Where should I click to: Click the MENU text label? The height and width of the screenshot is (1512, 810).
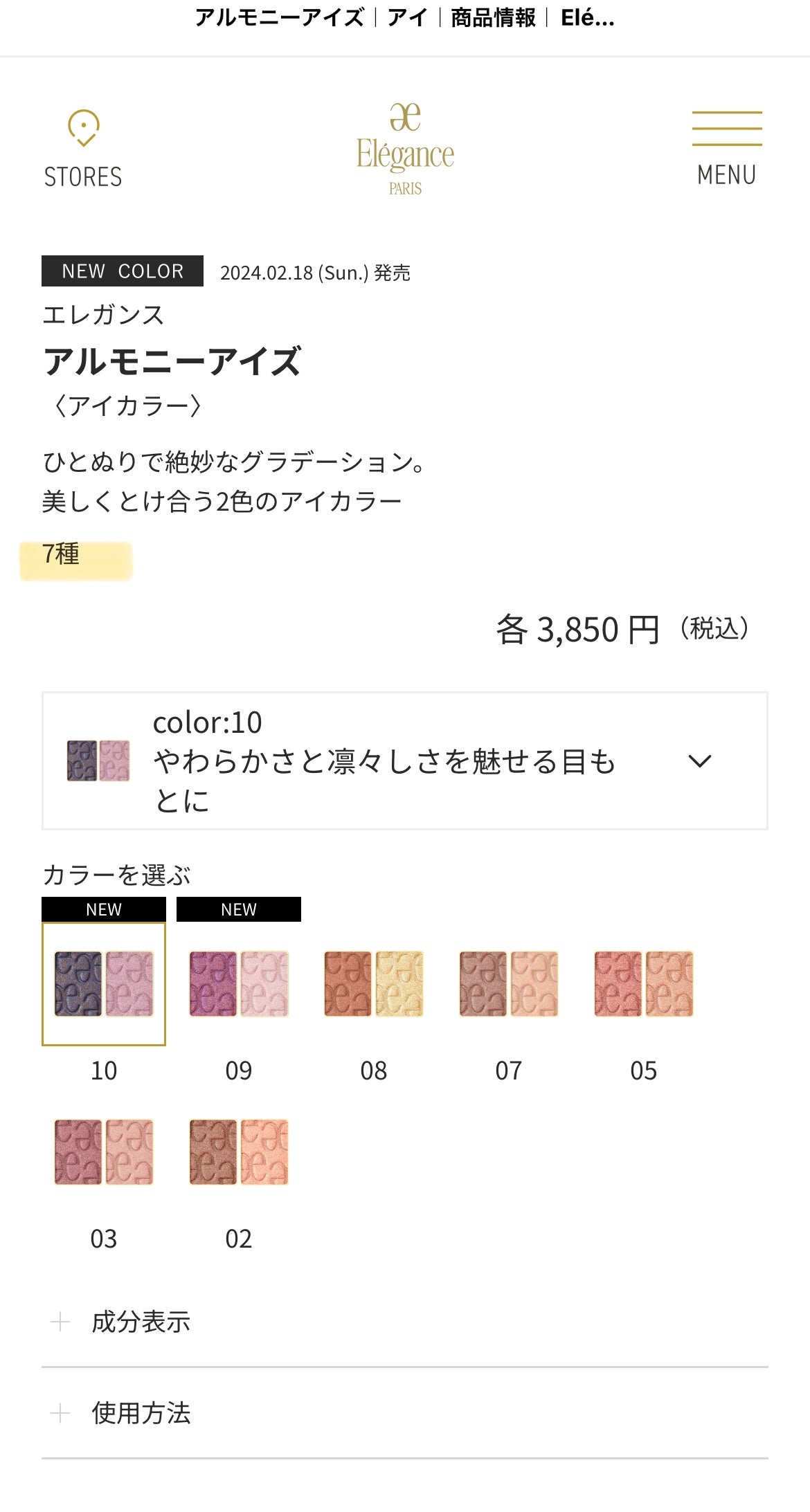point(726,175)
